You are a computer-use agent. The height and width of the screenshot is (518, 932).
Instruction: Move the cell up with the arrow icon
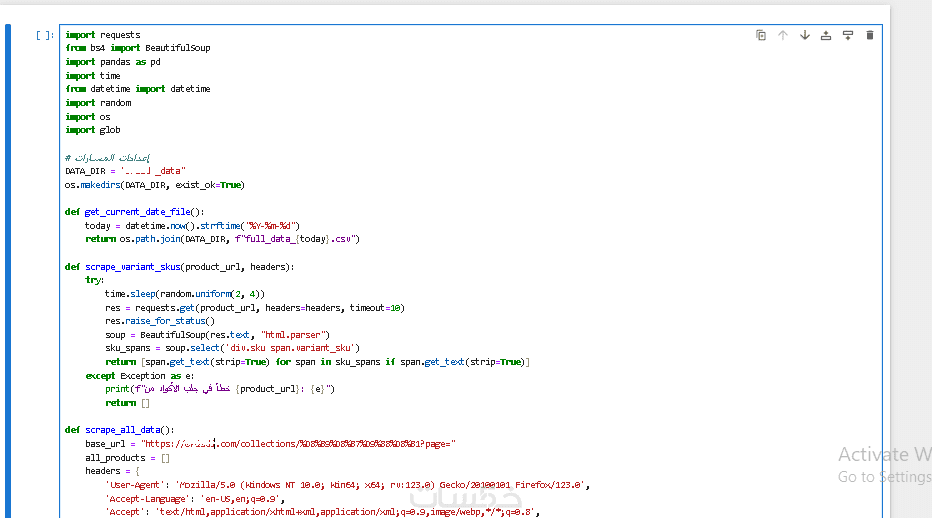pos(783,35)
